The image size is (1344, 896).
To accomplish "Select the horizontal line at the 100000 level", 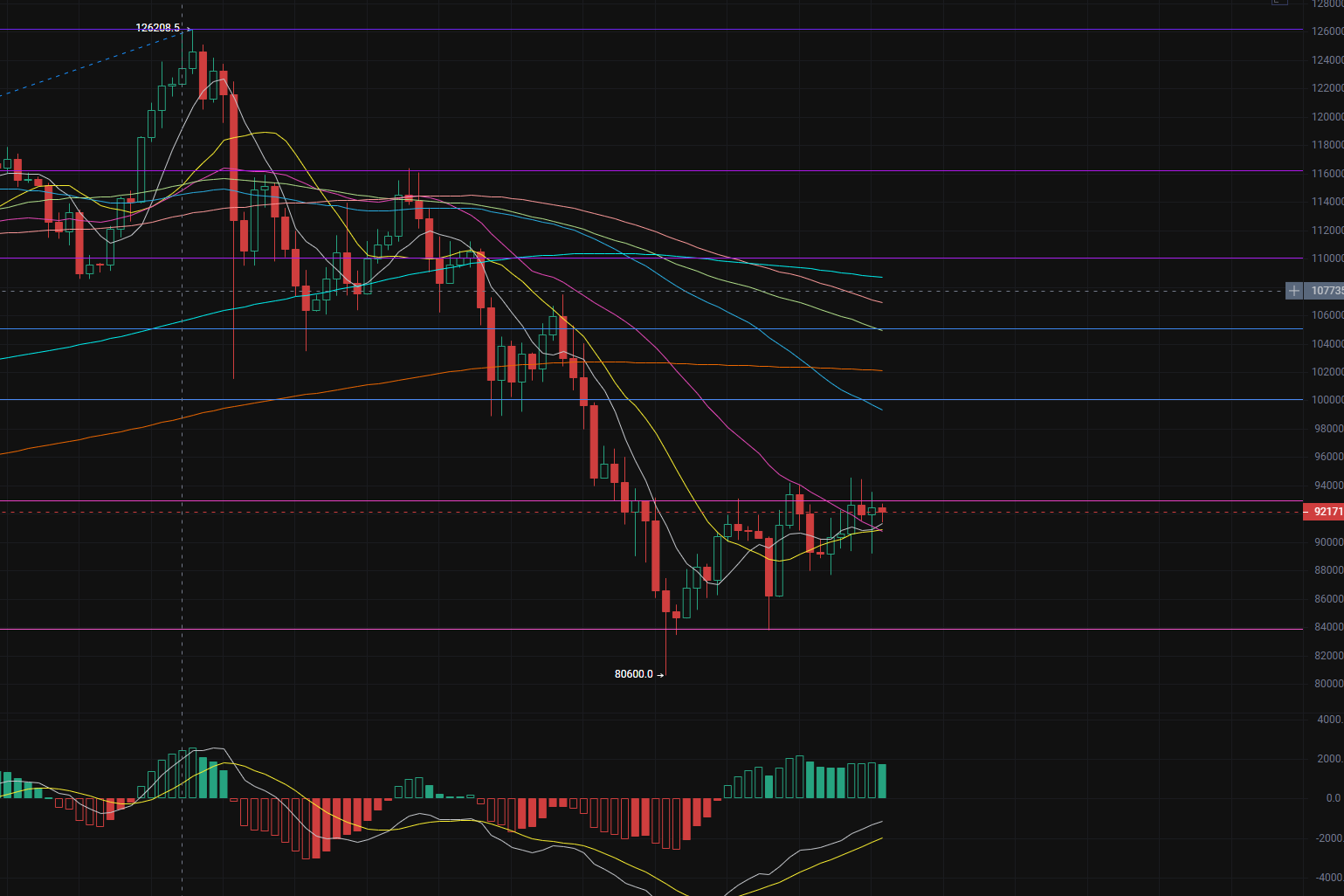I will 1048,400.
